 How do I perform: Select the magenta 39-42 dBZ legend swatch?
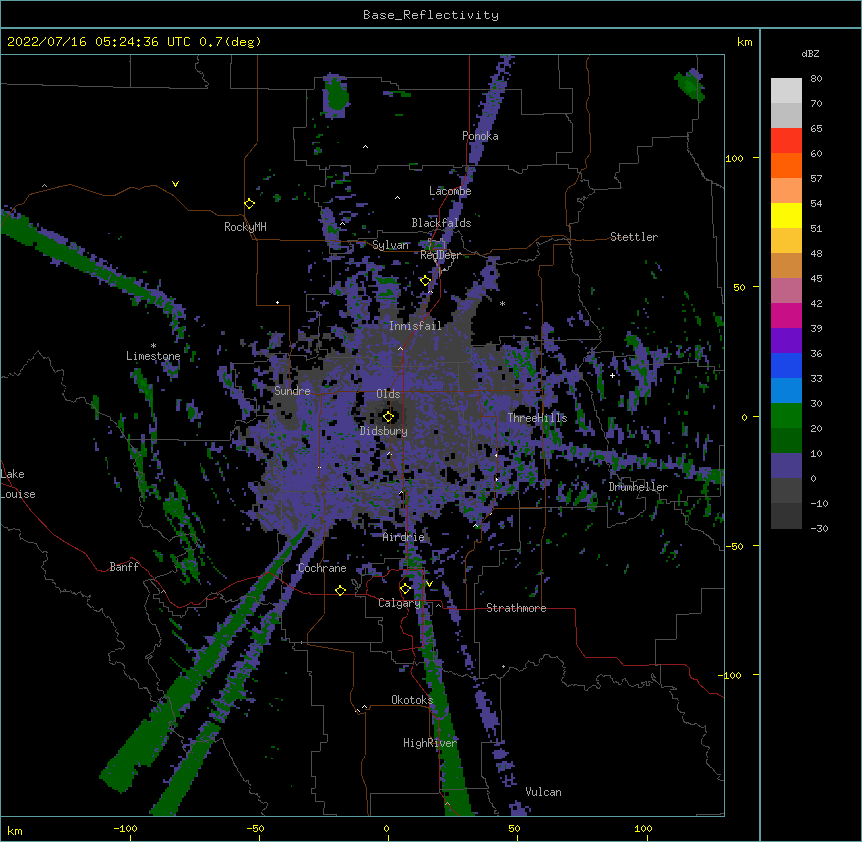786,316
